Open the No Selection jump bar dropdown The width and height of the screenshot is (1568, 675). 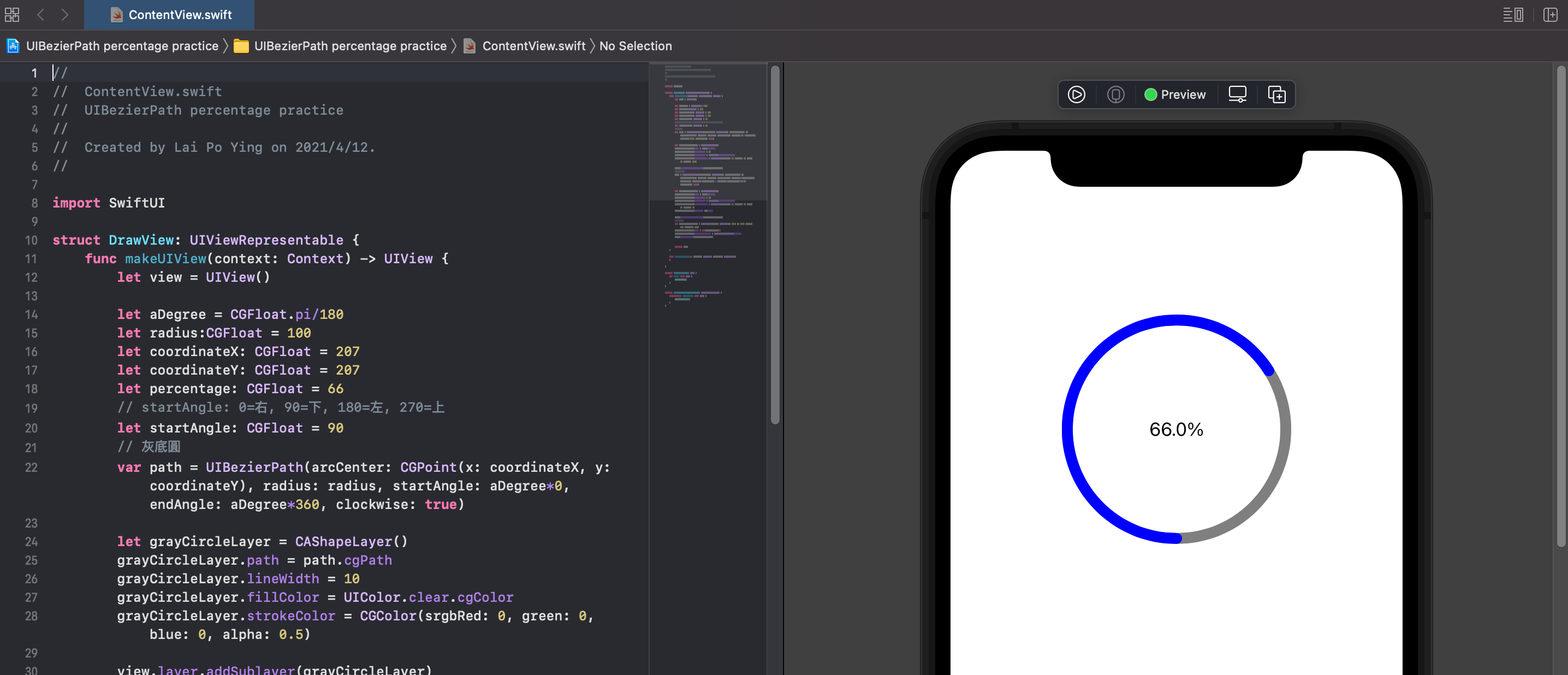pos(635,46)
